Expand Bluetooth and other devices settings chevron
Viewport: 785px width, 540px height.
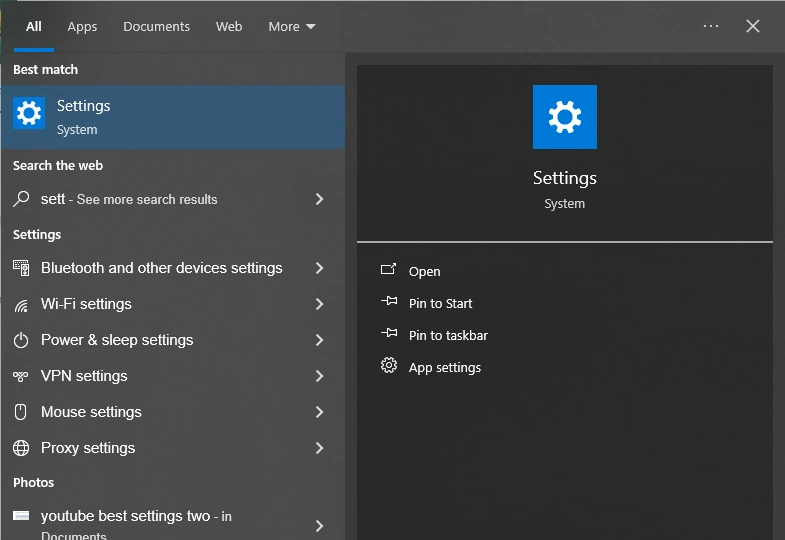coord(319,268)
